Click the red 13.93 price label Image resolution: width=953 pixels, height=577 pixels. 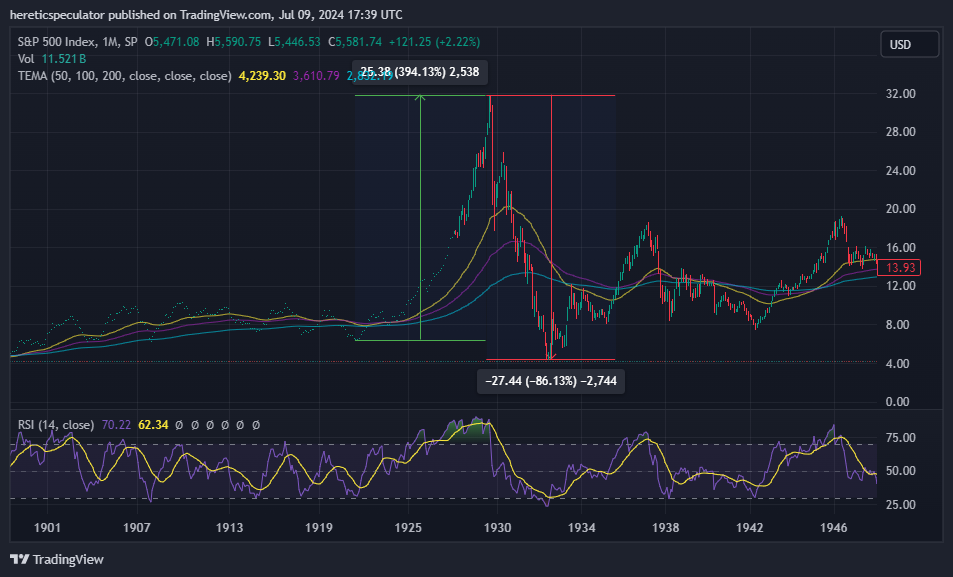[900, 268]
